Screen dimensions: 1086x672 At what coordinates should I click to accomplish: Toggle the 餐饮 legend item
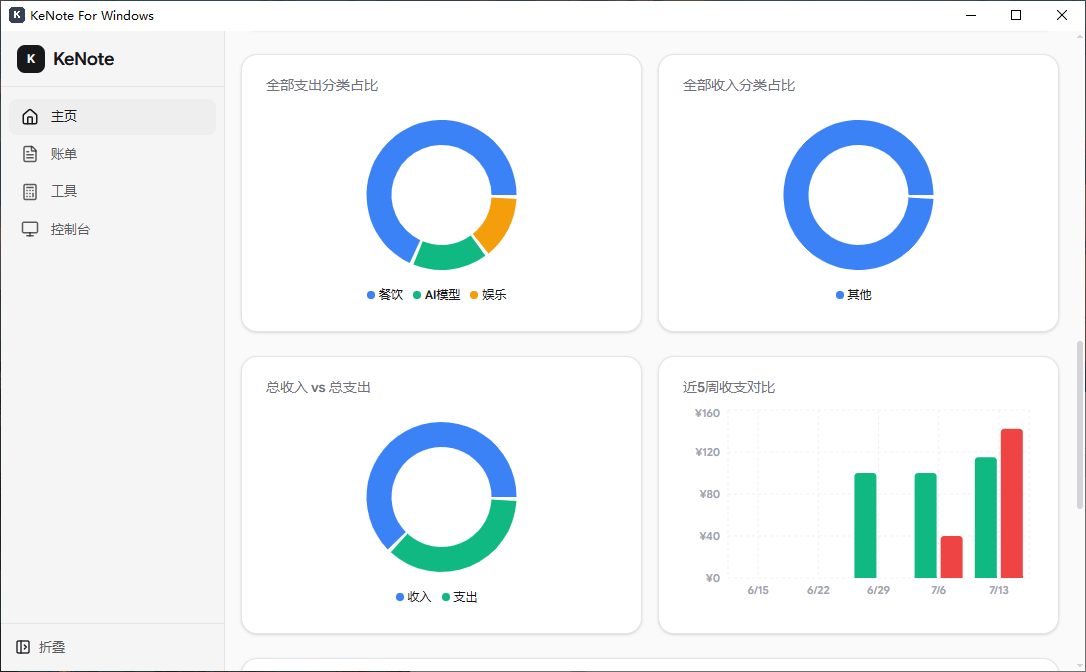pos(385,294)
